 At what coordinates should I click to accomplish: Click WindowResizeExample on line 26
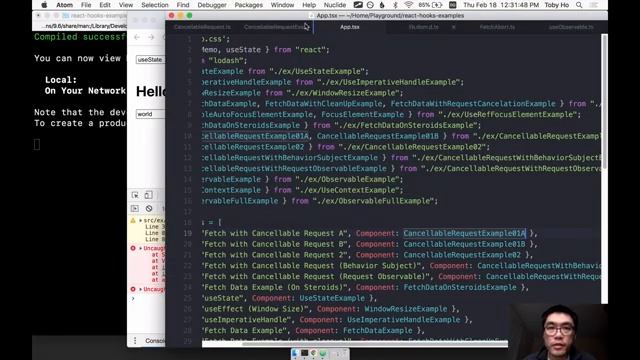coord(406,309)
